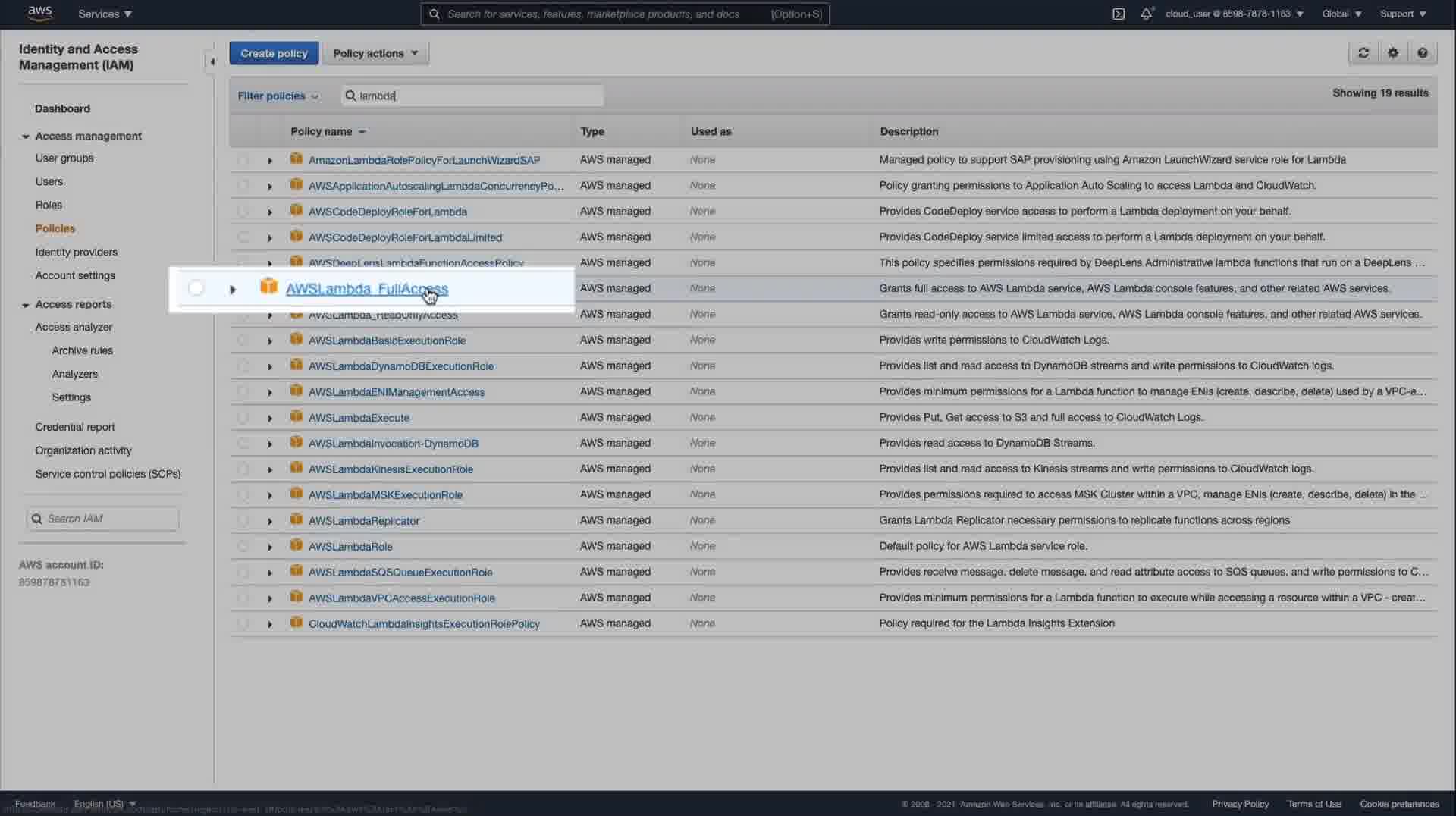The height and width of the screenshot is (816, 1456).
Task: Open the help question mark icon
Action: point(1423,53)
